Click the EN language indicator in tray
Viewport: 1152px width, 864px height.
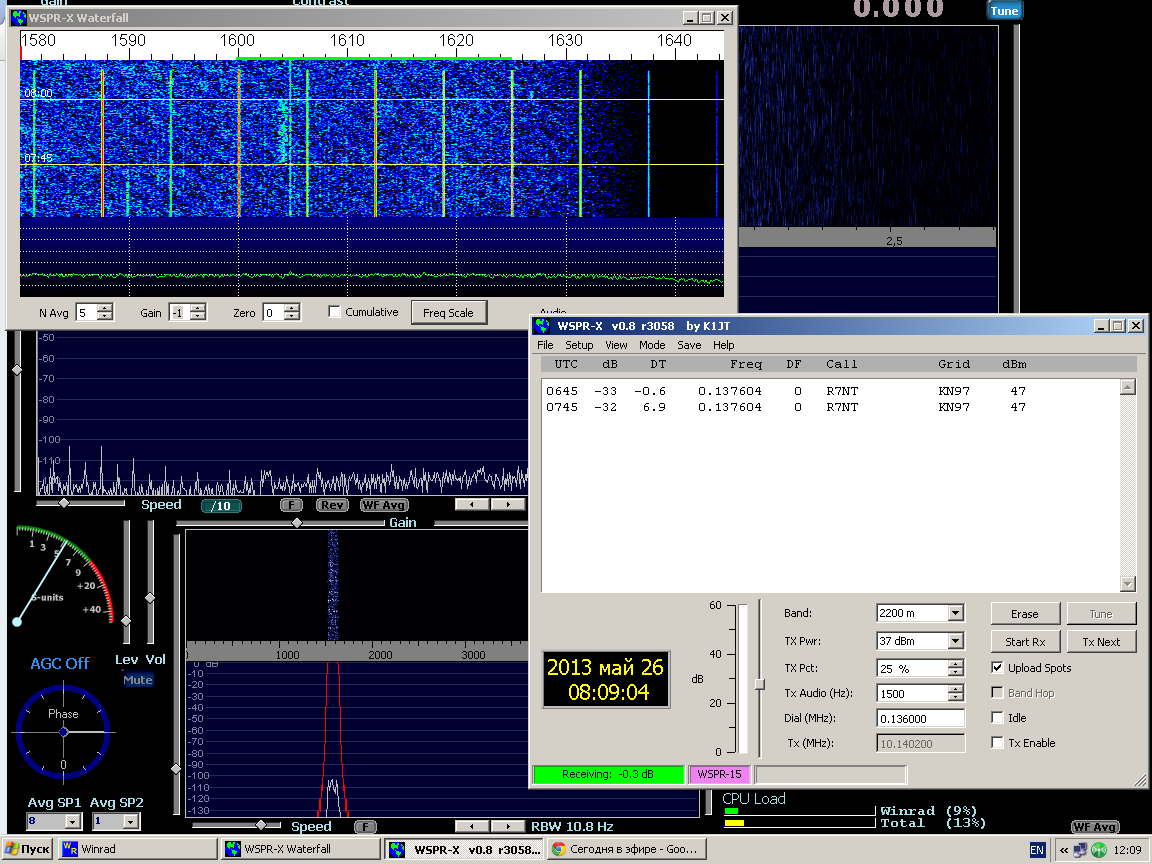[1037, 849]
